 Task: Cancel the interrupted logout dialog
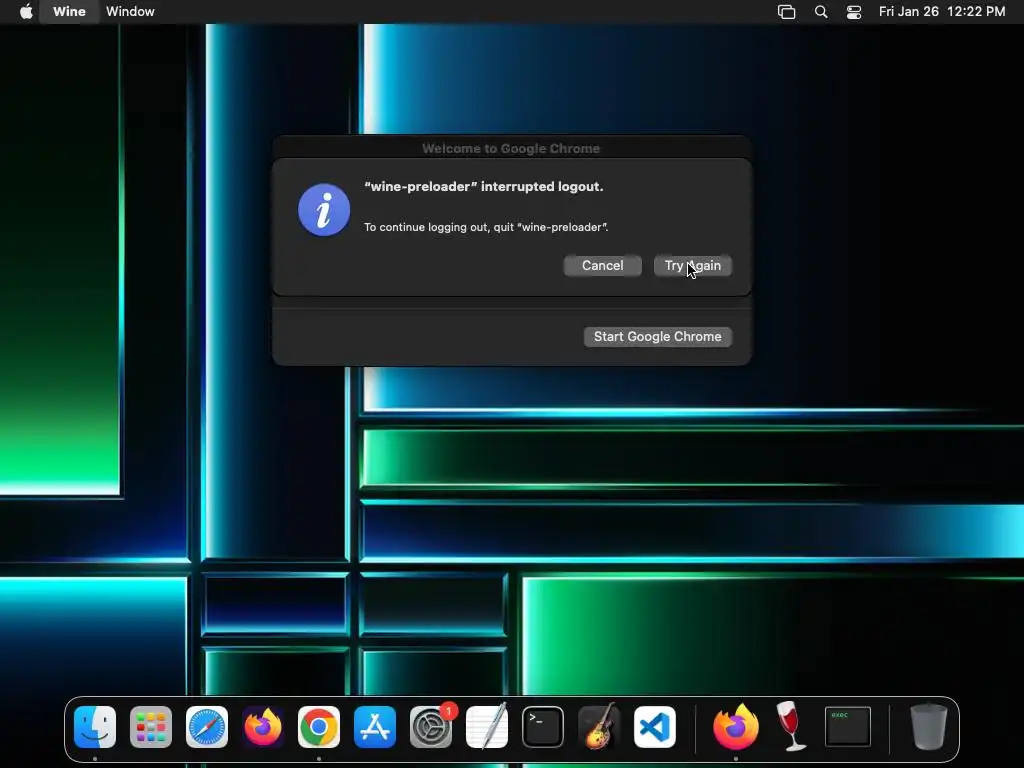603,266
